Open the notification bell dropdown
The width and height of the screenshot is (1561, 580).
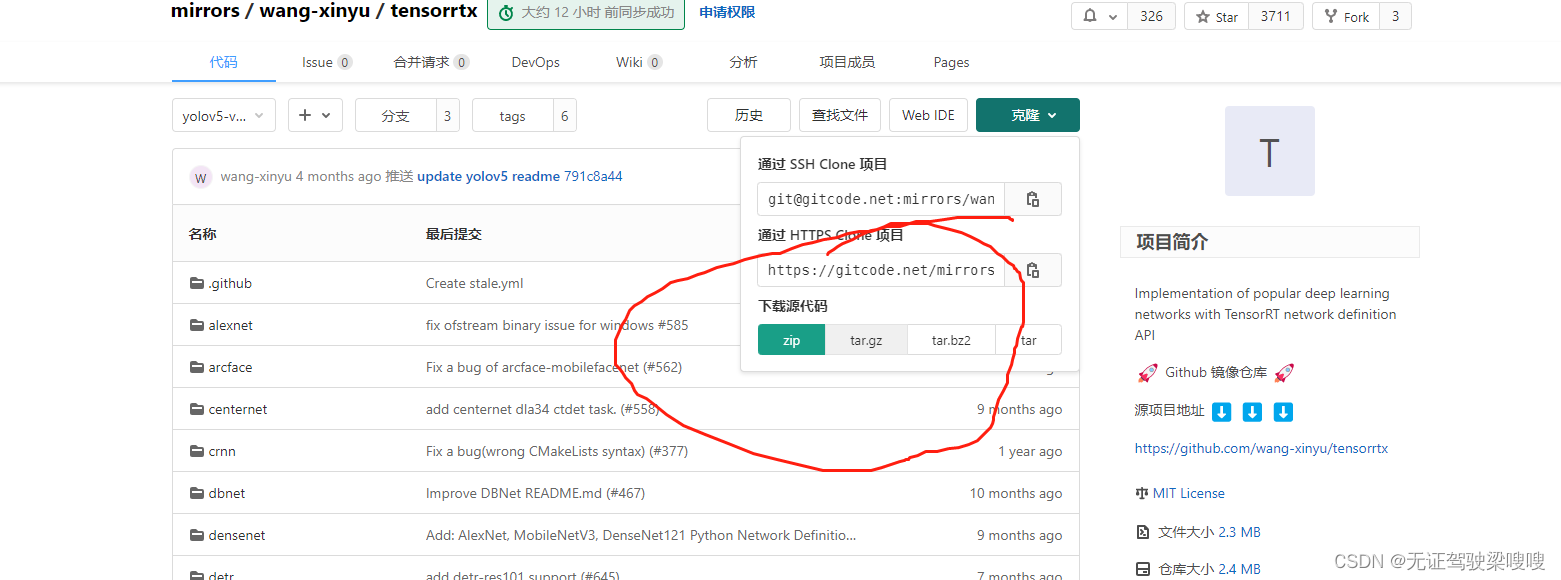click(x=1099, y=16)
